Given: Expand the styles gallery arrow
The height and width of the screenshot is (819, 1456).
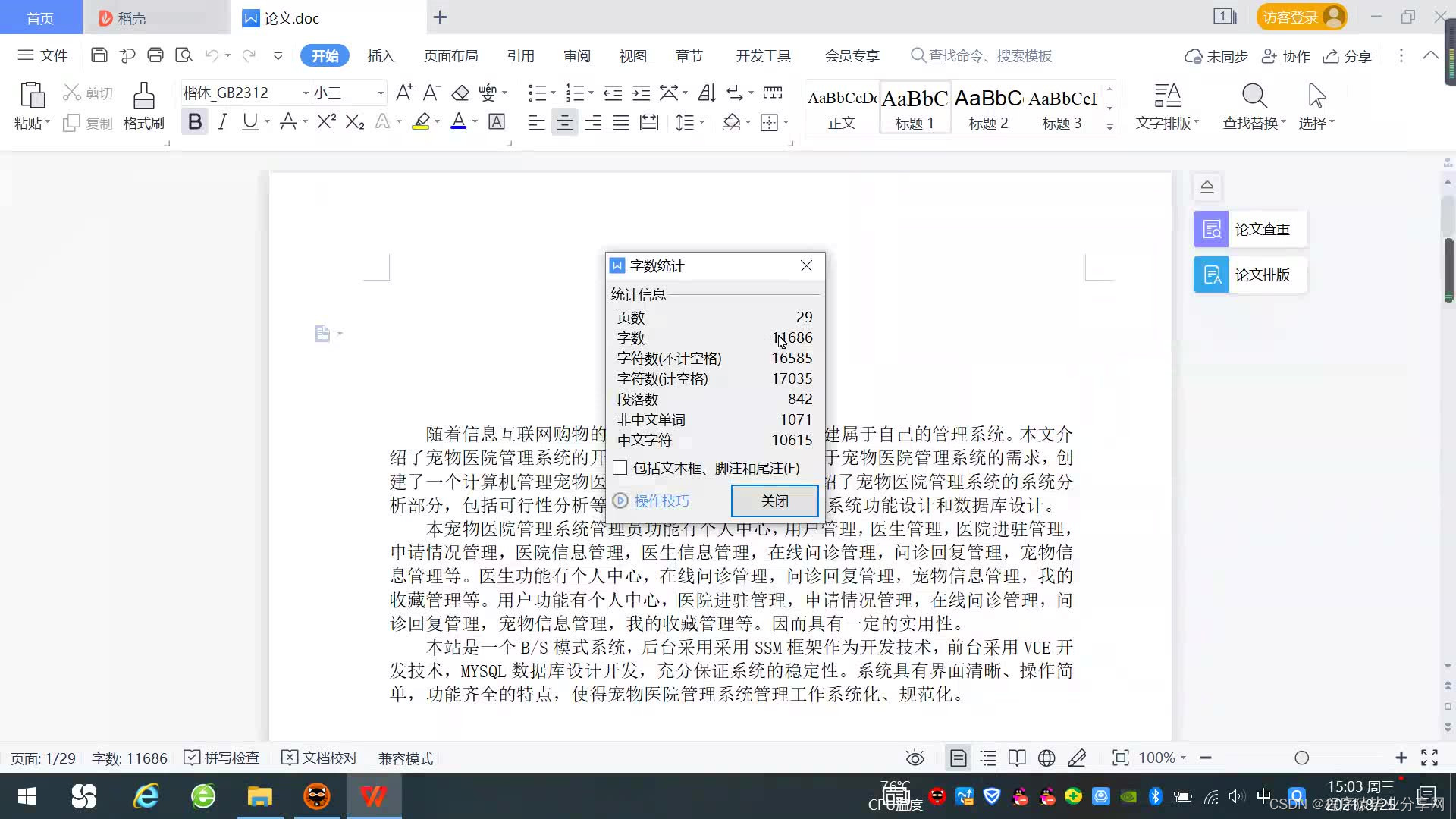Looking at the screenshot, I should (1109, 127).
